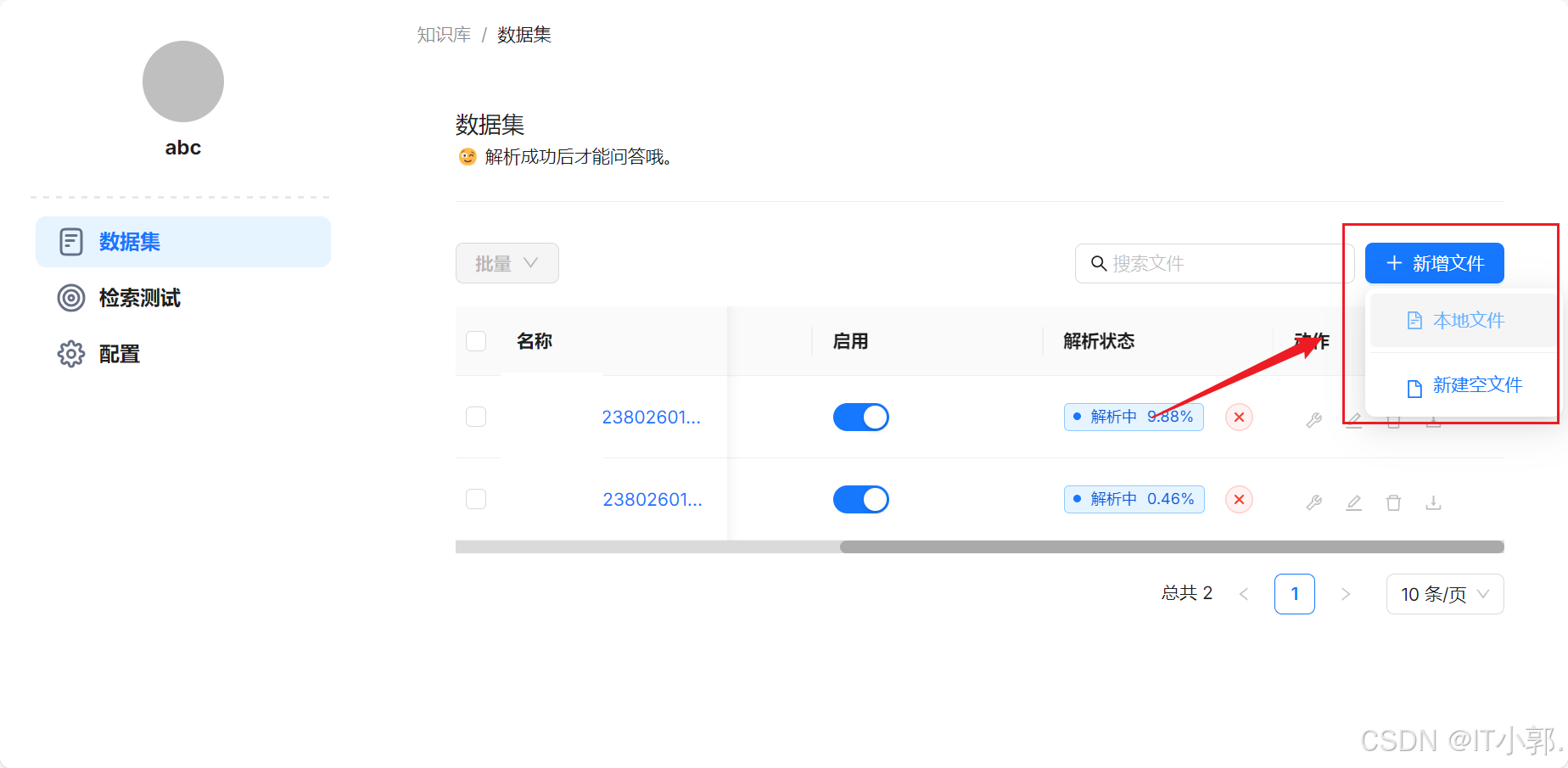Image resolution: width=1568 pixels, height=768 pixels.
Task: Turn off the second file's enable switch
Action: (860, 499)
